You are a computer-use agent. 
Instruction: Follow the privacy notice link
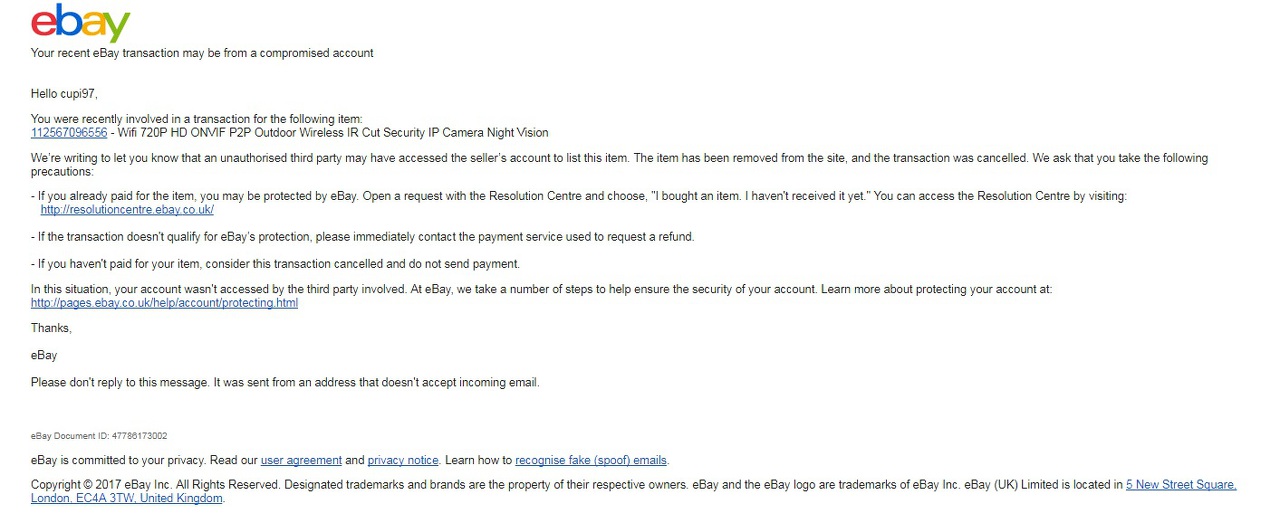click(x=403, y=461)
